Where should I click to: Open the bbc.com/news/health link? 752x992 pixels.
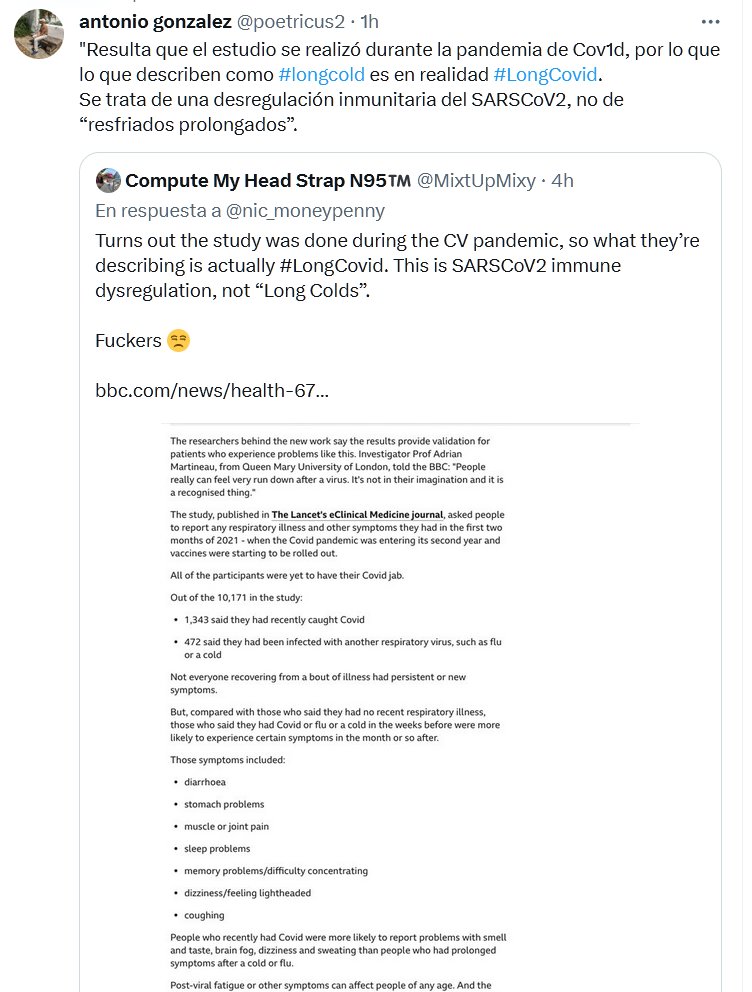click(x=211, y=390)
